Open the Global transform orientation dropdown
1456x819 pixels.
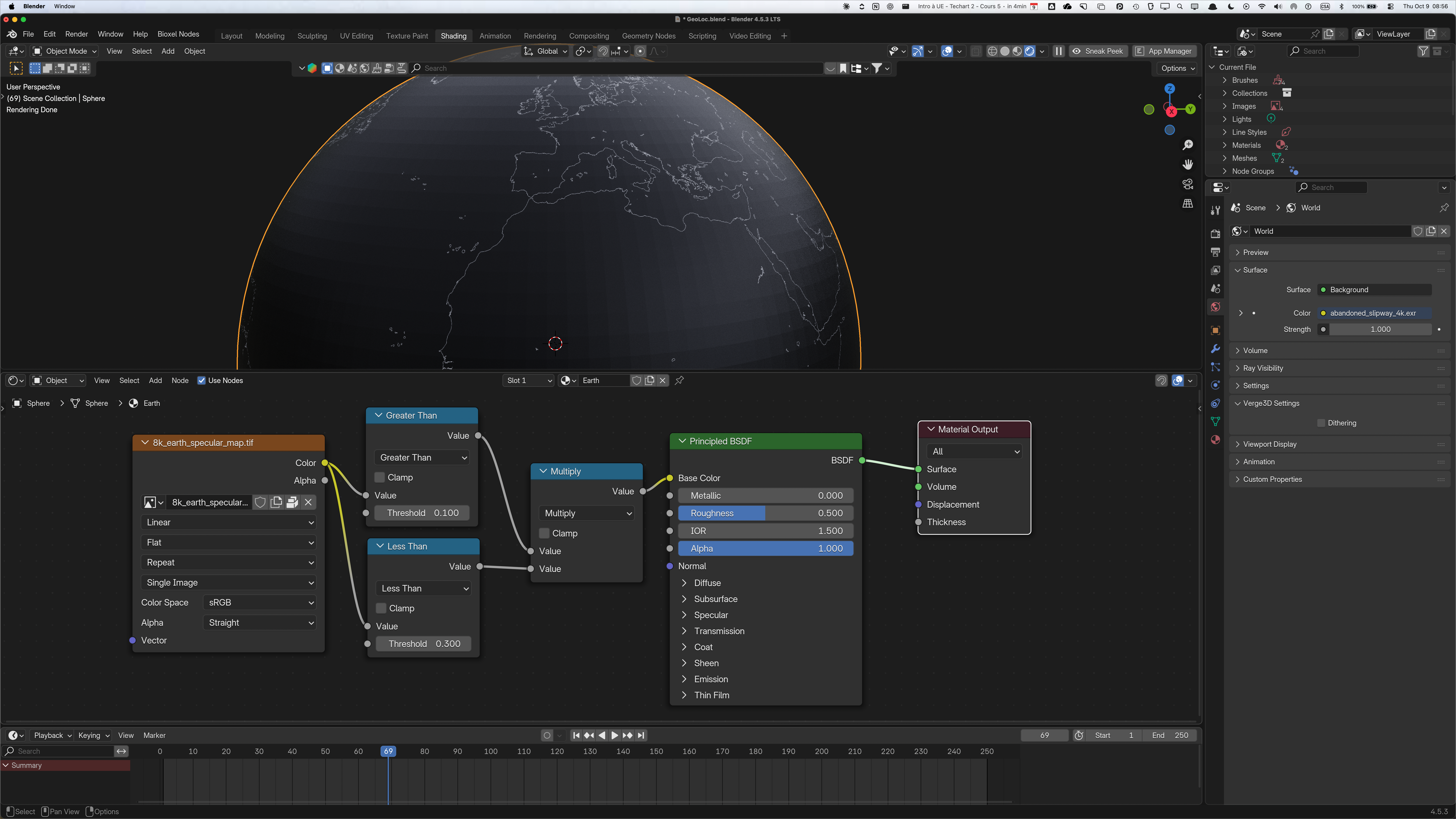point(545,51)
